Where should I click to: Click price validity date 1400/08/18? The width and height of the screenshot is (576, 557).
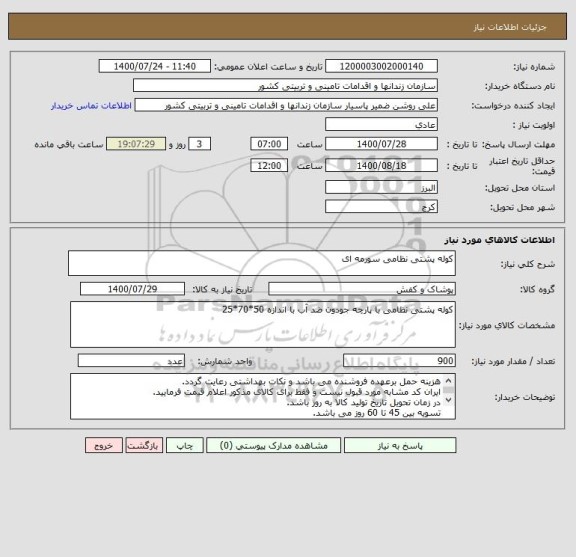coord(381,165)
